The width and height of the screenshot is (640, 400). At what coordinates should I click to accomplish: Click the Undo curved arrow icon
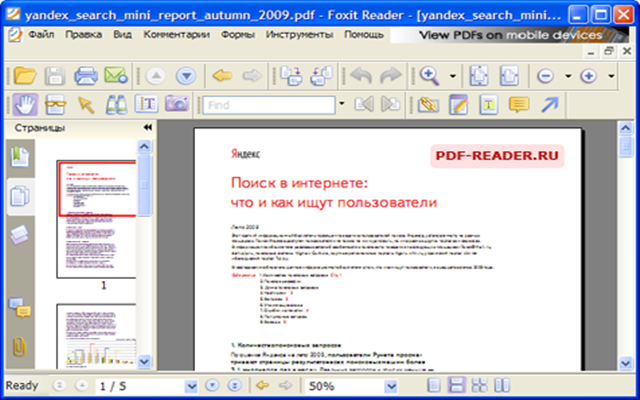pos(361,76)
